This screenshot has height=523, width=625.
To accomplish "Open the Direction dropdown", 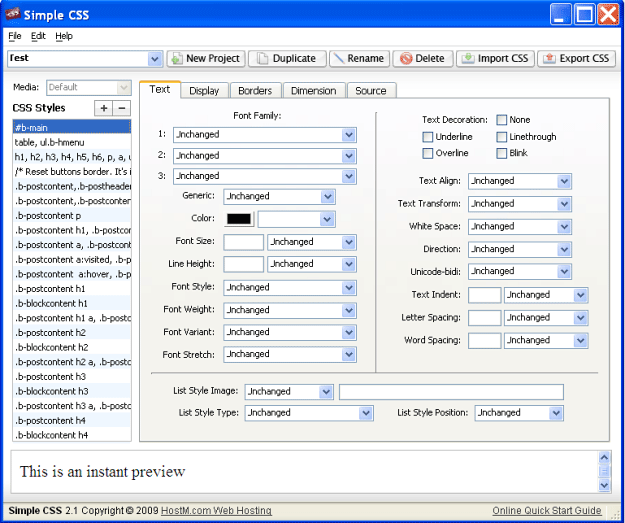I will (x=564, y=250).
